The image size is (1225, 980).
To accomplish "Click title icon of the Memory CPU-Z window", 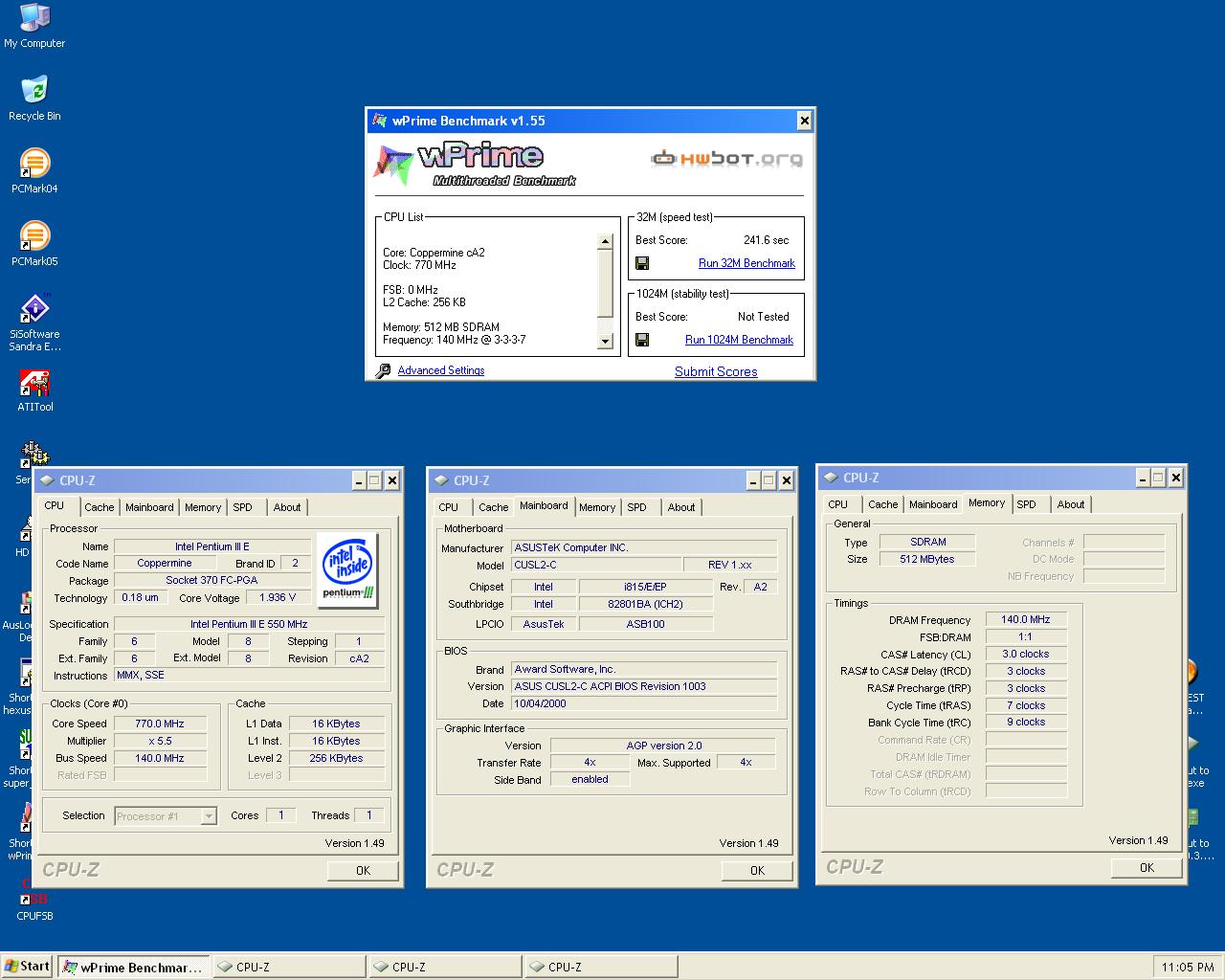I will point(830,478).
